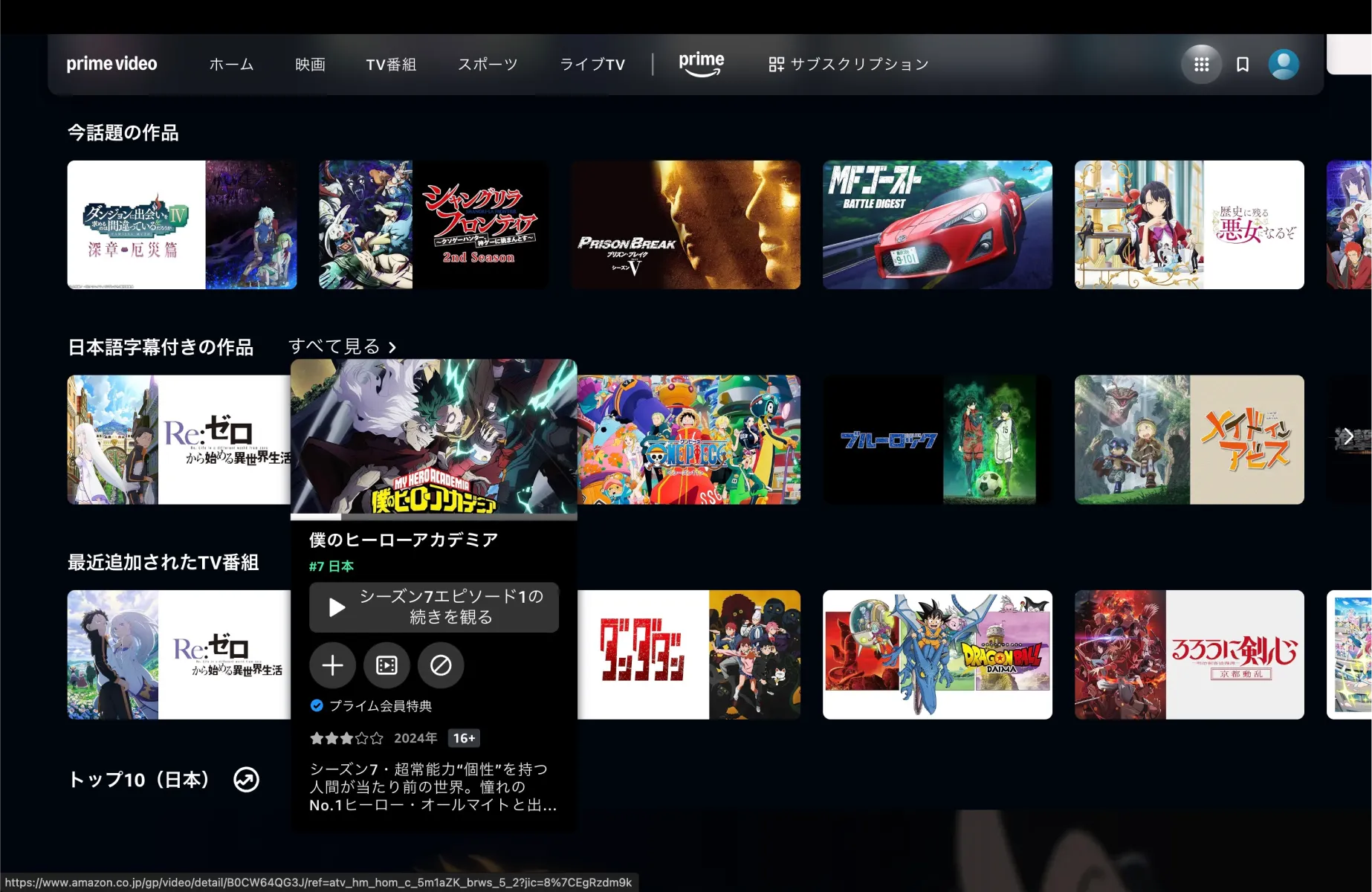
Task: Mark 僕のヒーローアカデミア as not interested
Action: pos(441,666)
